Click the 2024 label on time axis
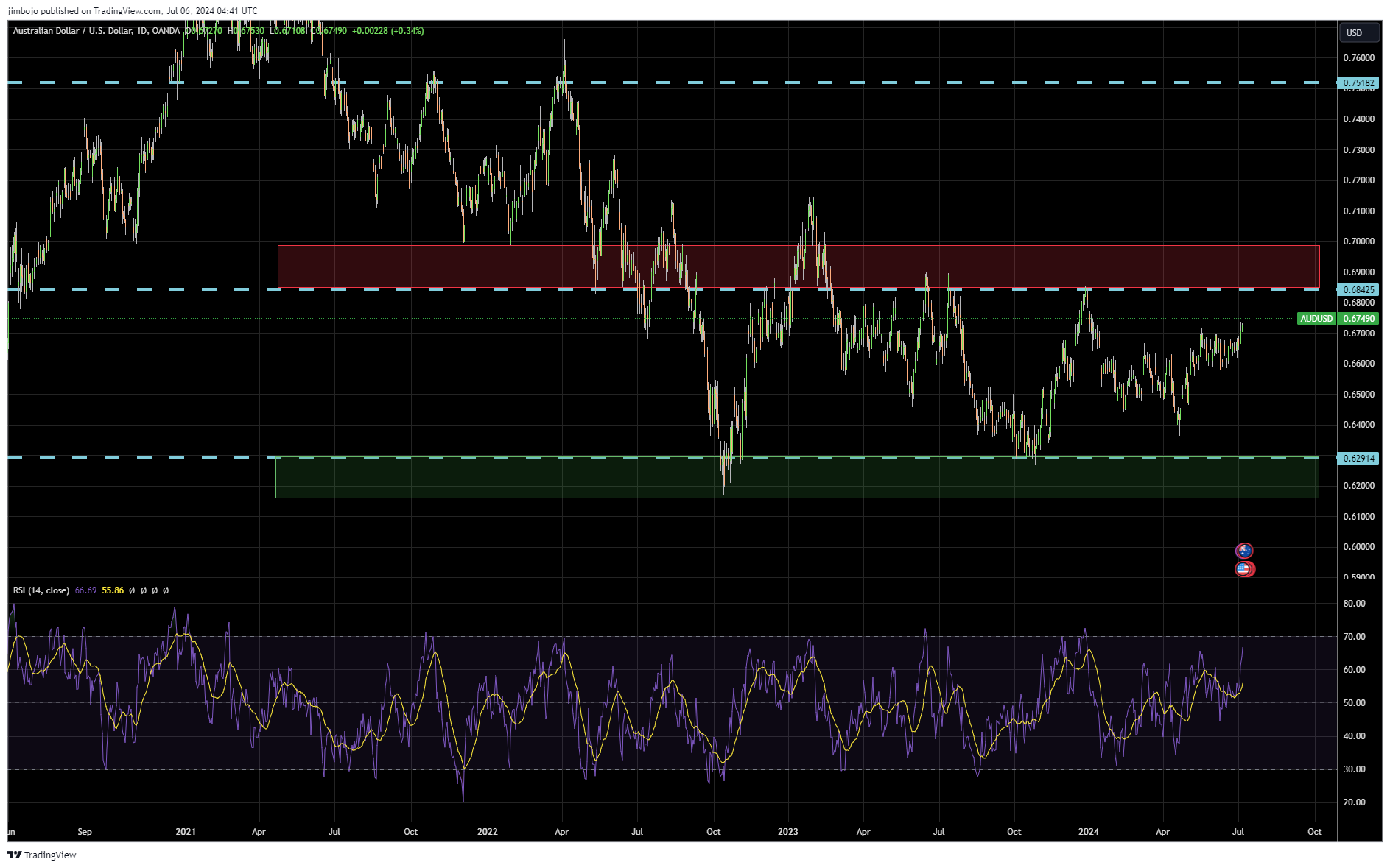The height and width of the screenshot is (868, 1390). tap(1088, 832)
